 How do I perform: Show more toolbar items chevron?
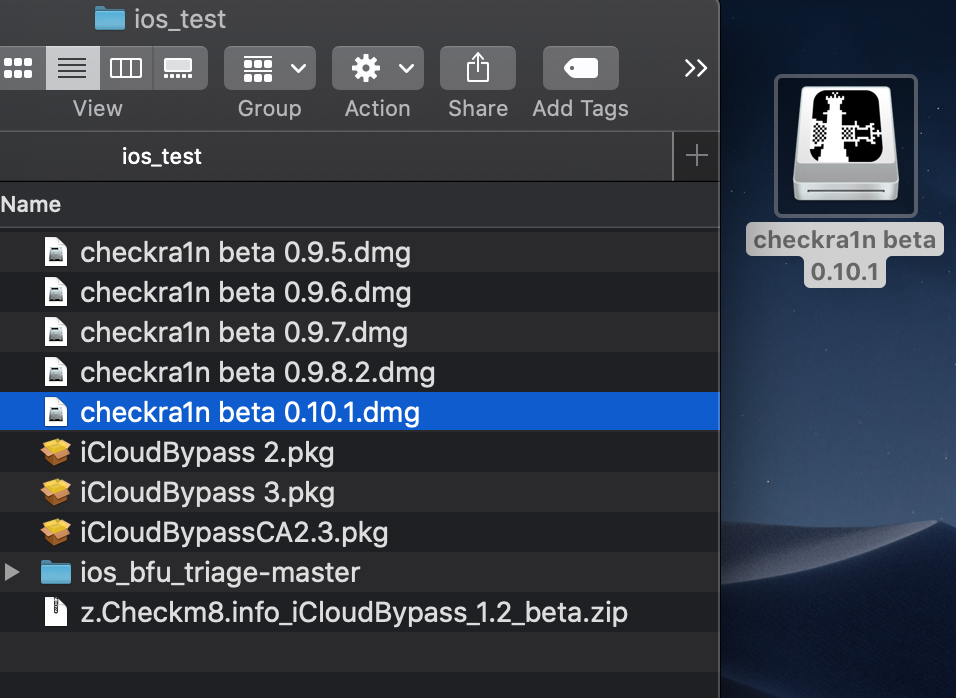point(696,68)
